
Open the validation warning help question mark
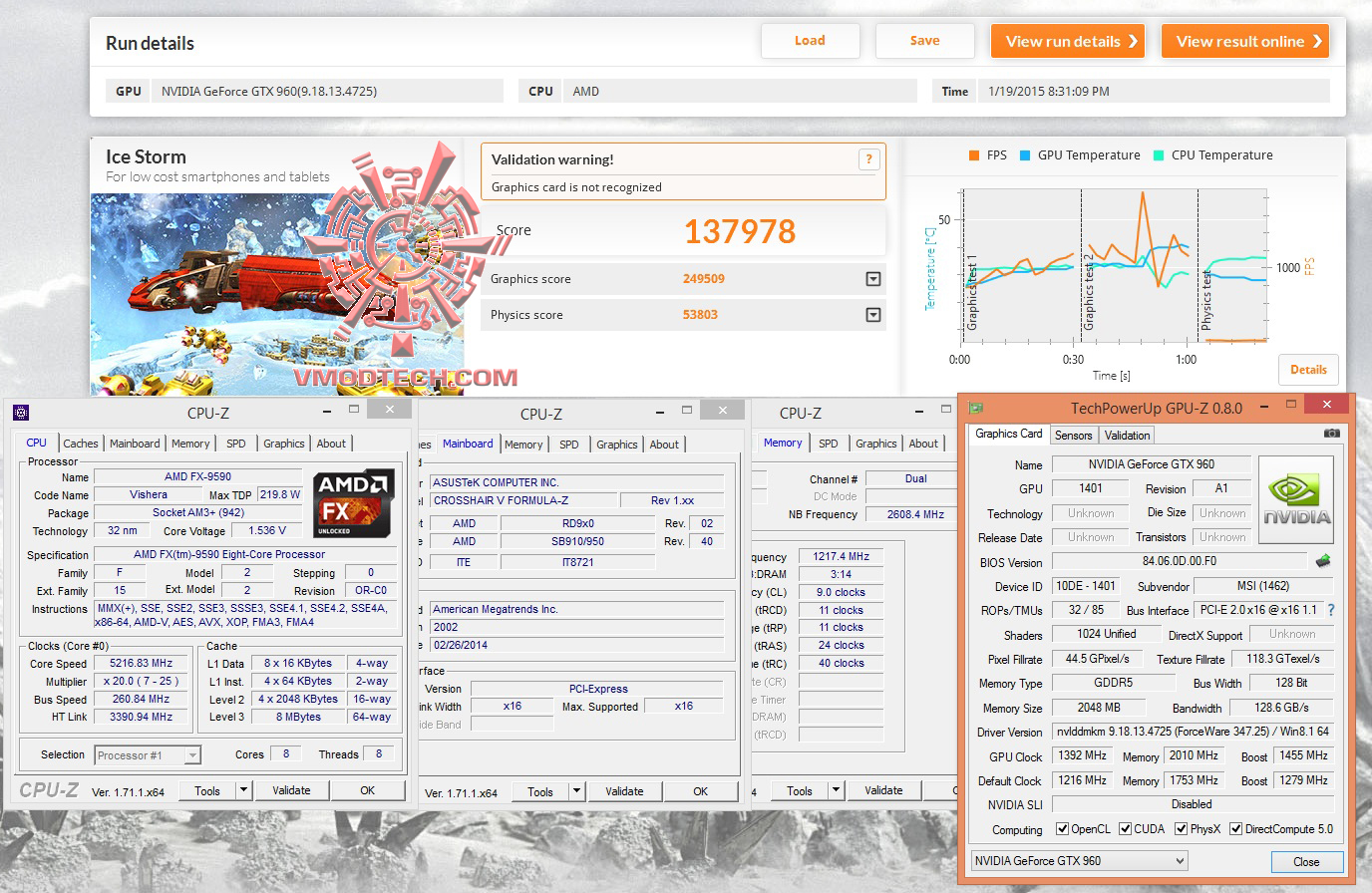(868, 159)
